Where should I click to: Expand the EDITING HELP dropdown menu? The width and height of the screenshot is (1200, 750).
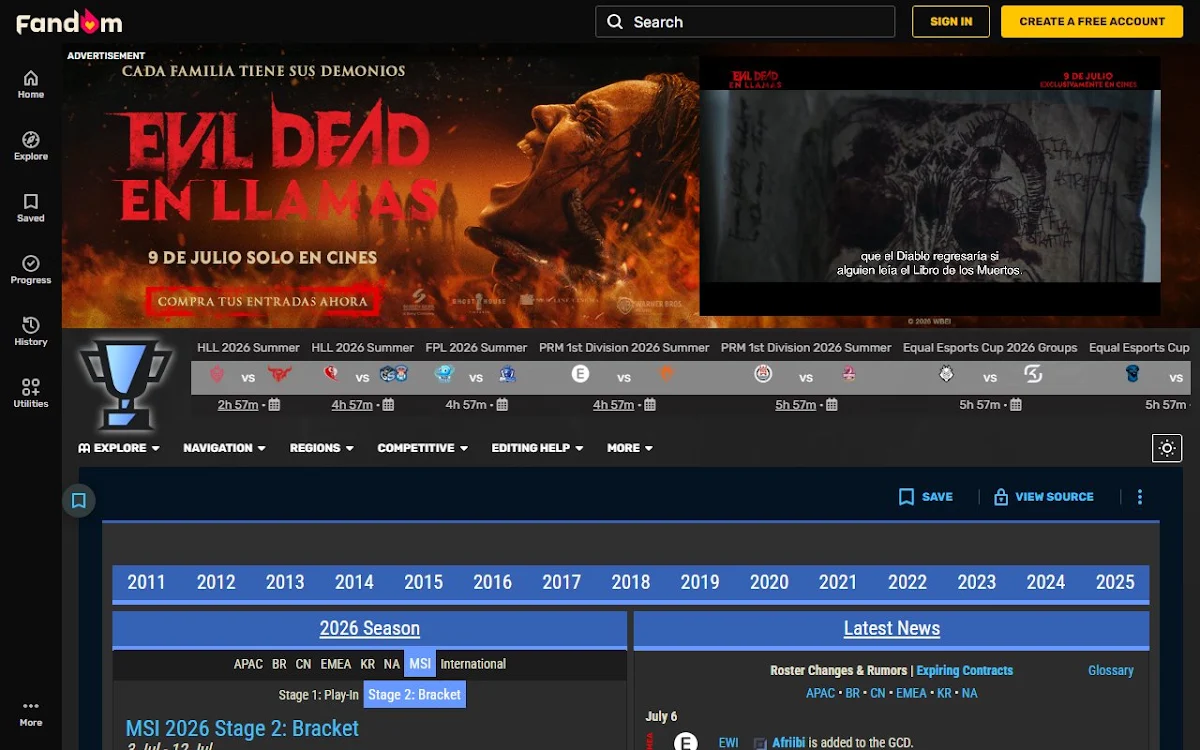pyautogui.click(x=537, y=448)
